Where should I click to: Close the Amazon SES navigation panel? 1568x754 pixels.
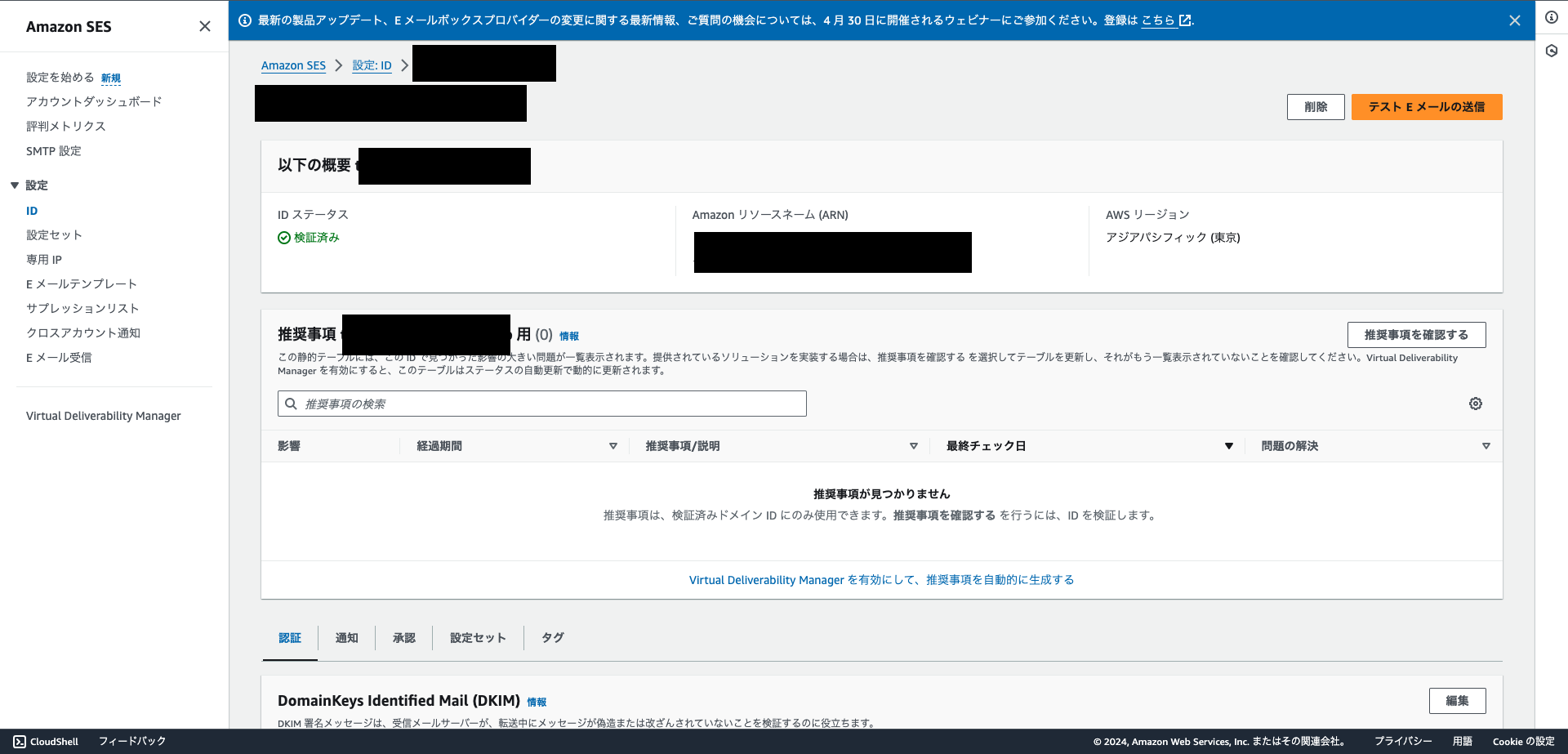pos(205,26)
